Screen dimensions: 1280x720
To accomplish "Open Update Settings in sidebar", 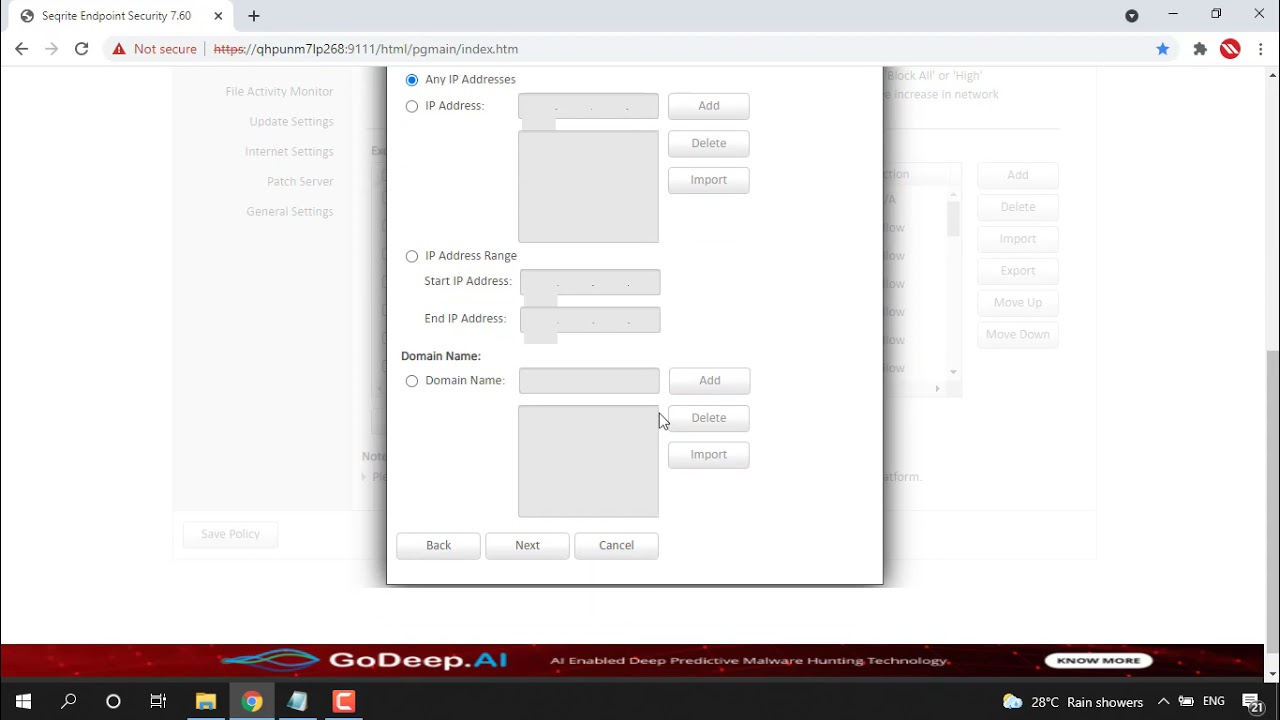I will click(x=291, y=121).
